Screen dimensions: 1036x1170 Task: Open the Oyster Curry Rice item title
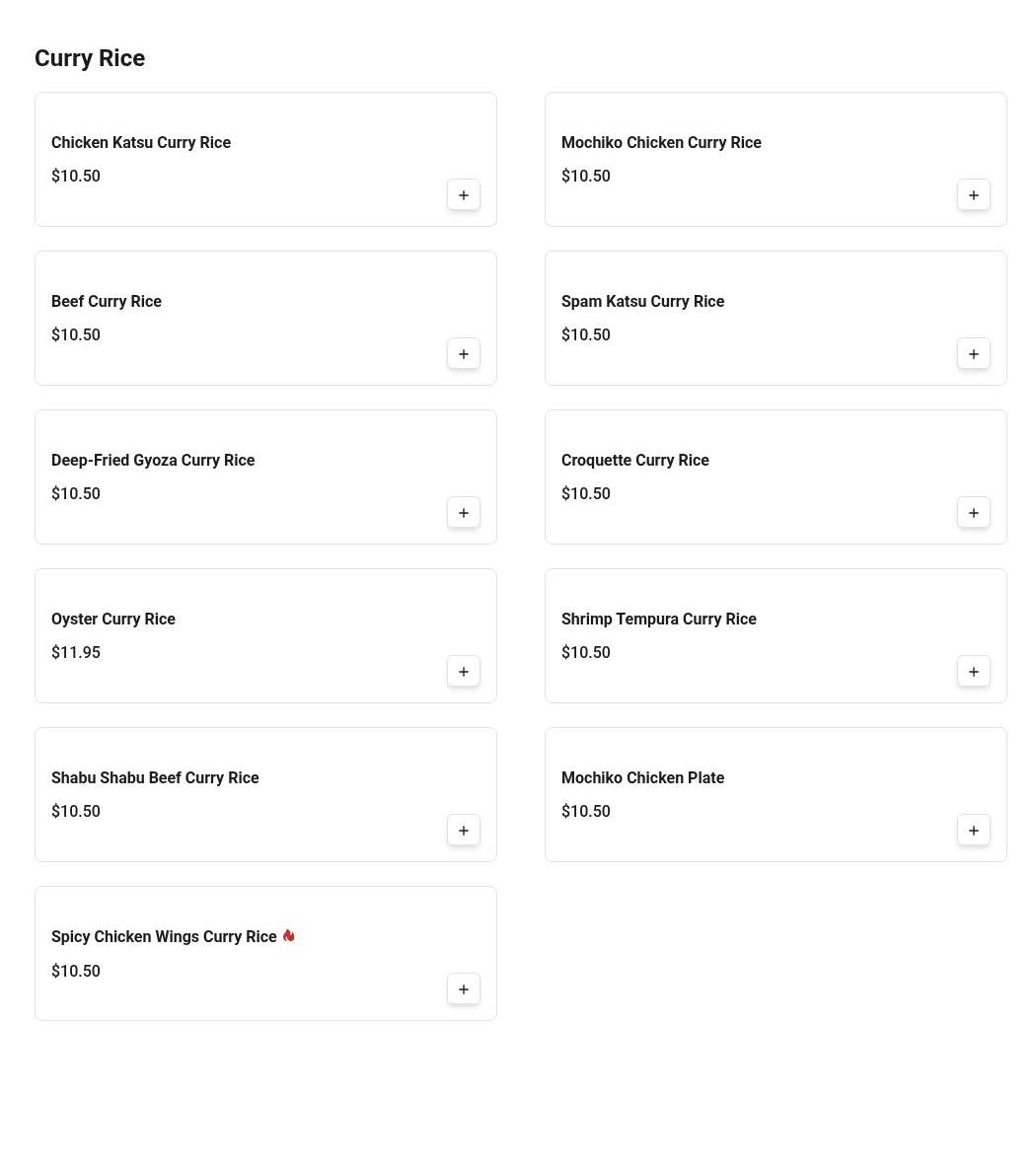(x=113, y=620)
